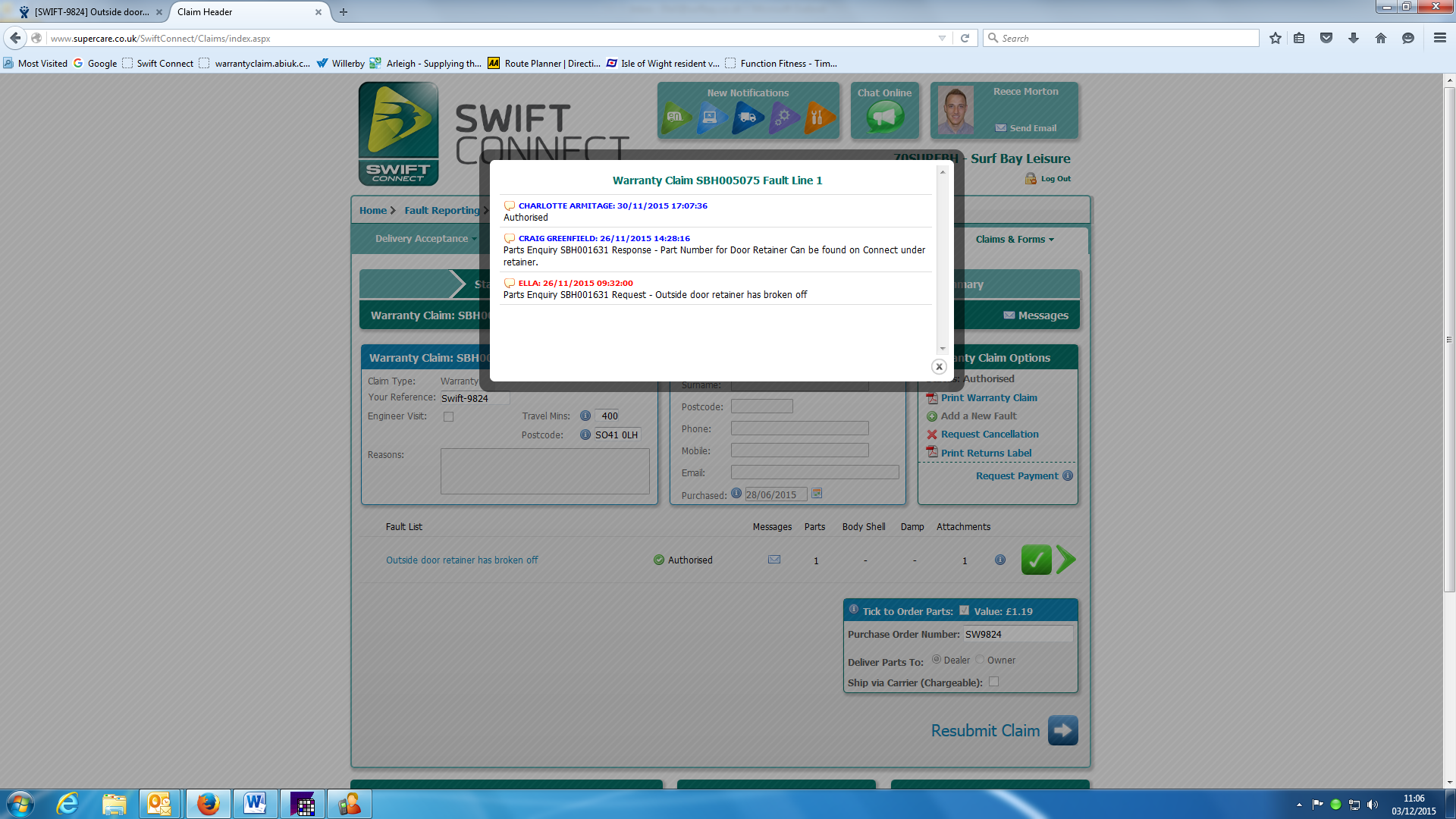Open the purple gears notification icon
1456x819 pixels.
click(x=783, y=118)
